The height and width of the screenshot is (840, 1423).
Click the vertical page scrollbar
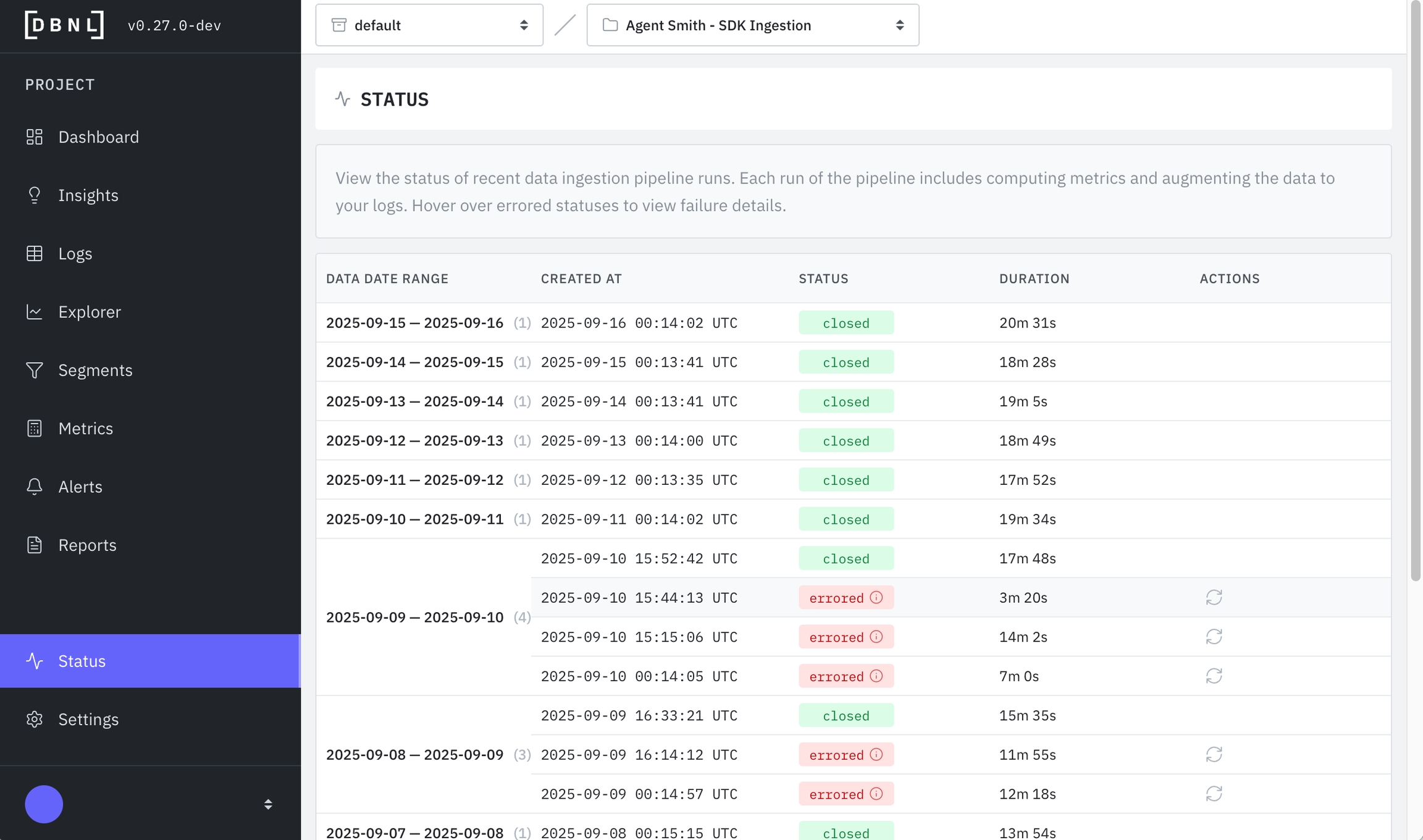point(1416,290)
